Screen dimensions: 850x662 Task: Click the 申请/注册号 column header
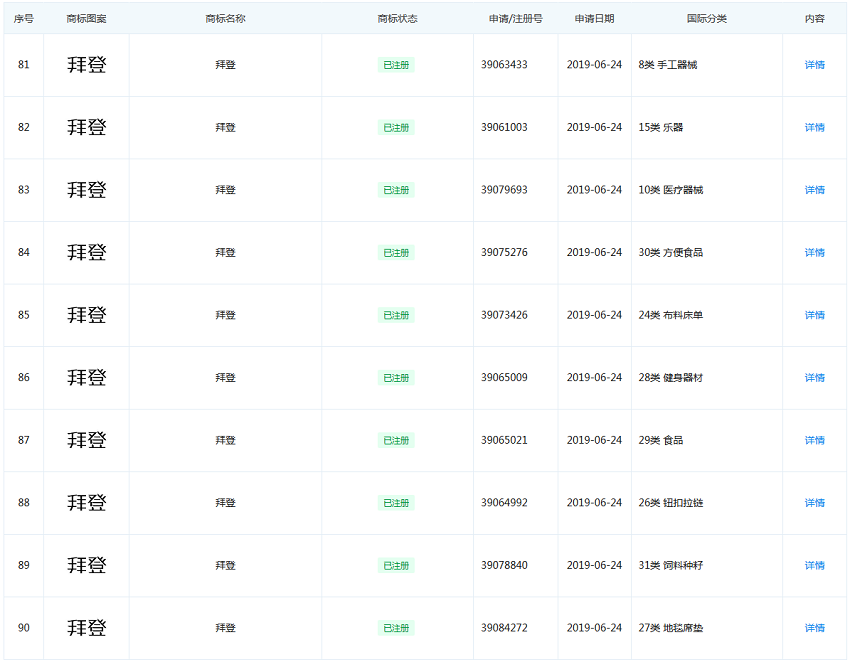tap(515, 19)
